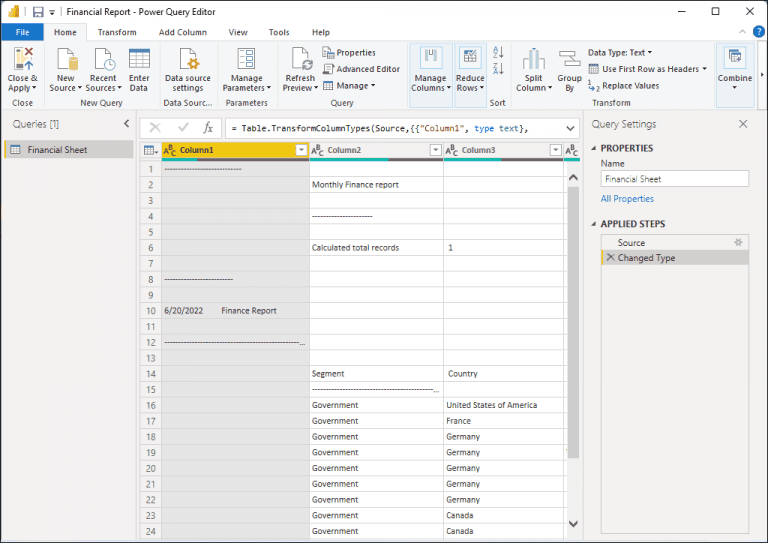Click the vertical scrollbar down arrow
The width and height of the screenshot is (768, 543).
point(573,523)
